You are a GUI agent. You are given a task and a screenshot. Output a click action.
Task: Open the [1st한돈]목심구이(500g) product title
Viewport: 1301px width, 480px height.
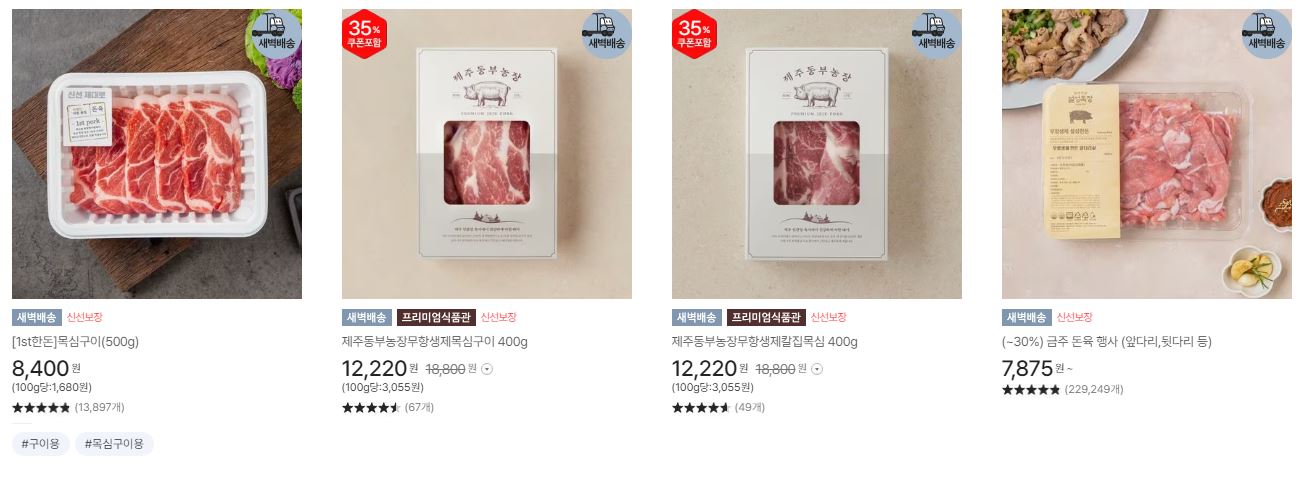point(75,342)
